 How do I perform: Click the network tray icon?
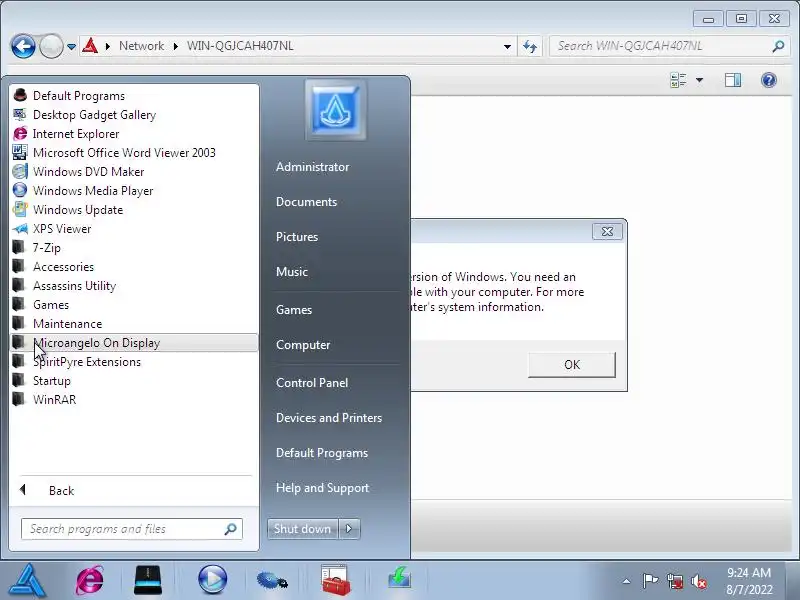pos(675,581)
